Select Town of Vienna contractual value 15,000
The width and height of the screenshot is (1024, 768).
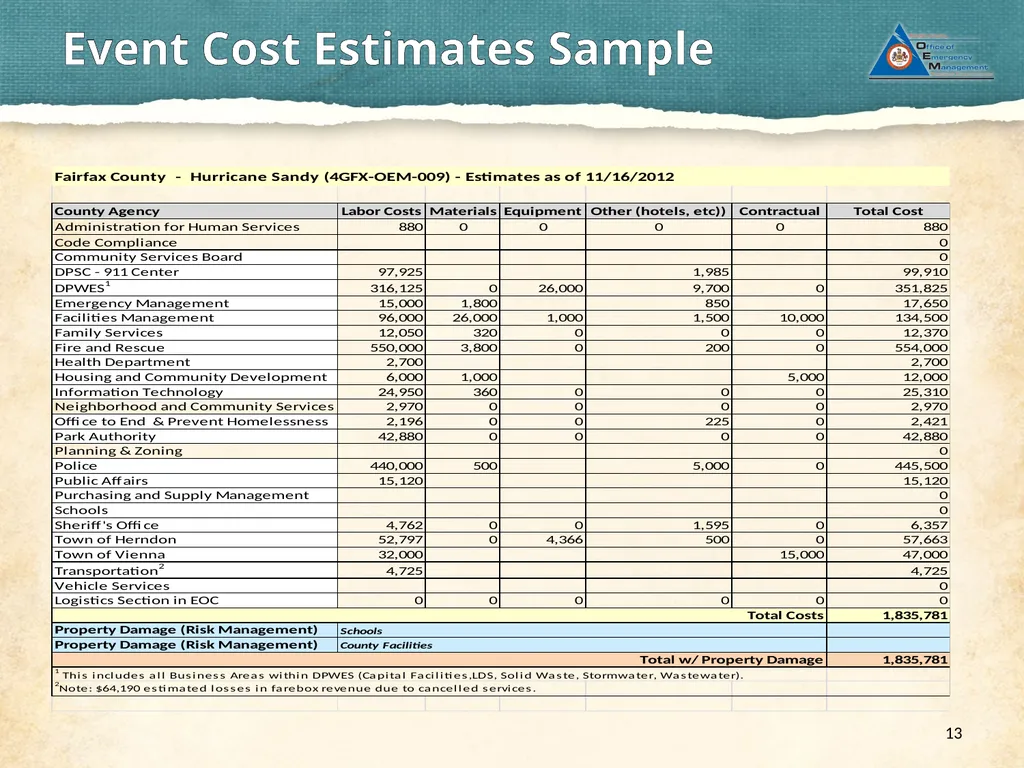pos(802,554)
